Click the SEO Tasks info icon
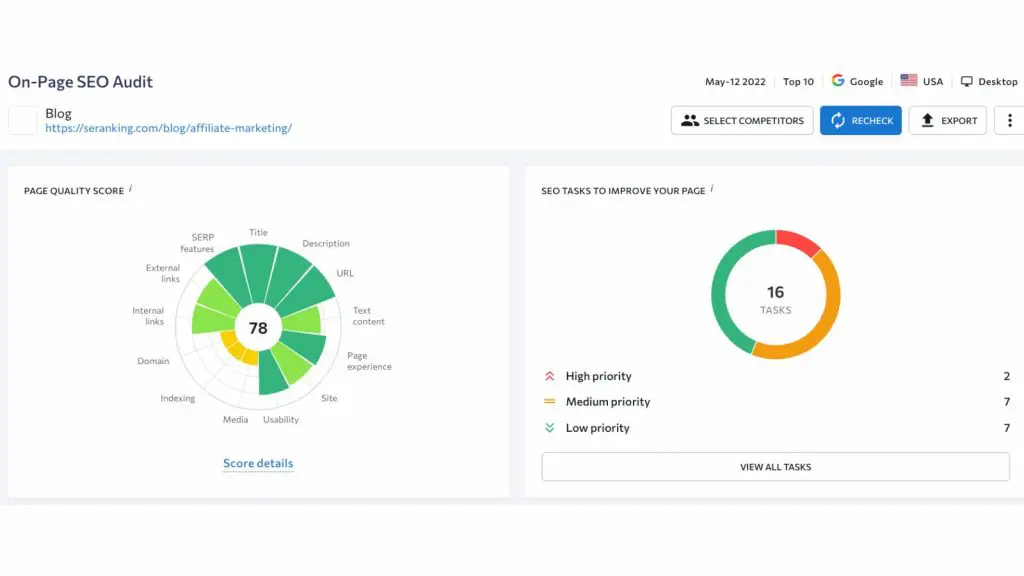Image resolution: width=1024 pixels, height=576 pixels. [x=712, y=188]
